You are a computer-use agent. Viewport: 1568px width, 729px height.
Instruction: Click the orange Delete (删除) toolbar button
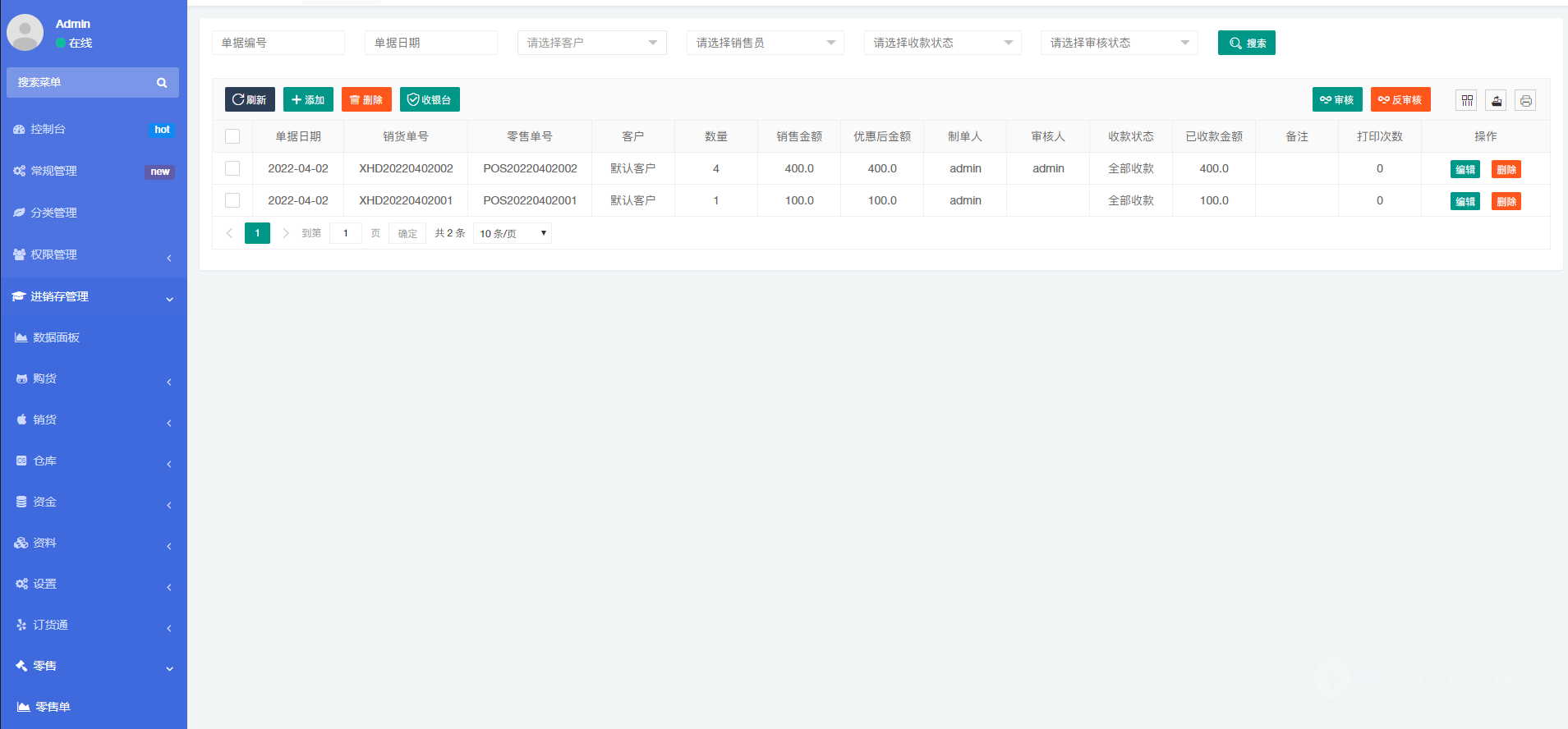(366, 99)
